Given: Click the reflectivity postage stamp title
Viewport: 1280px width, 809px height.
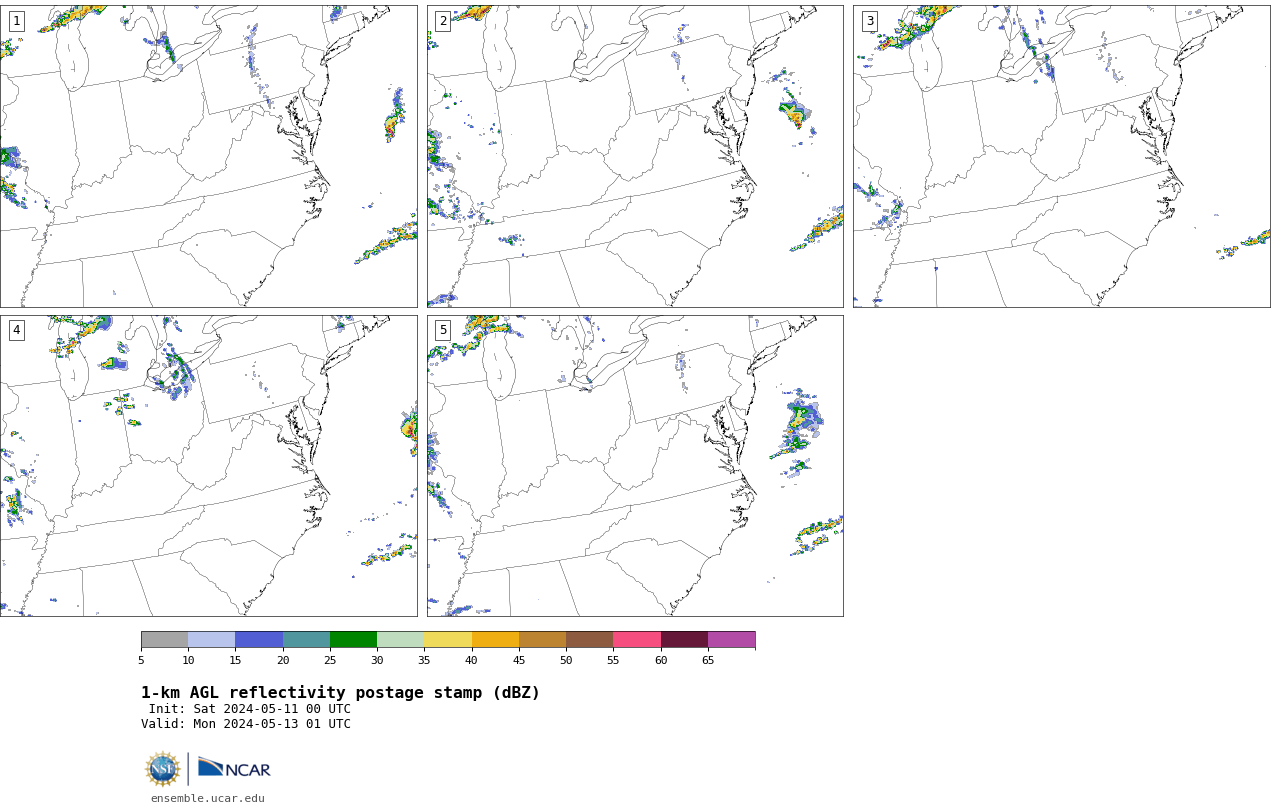Looking at the screenshot, I should pos(340,693).
